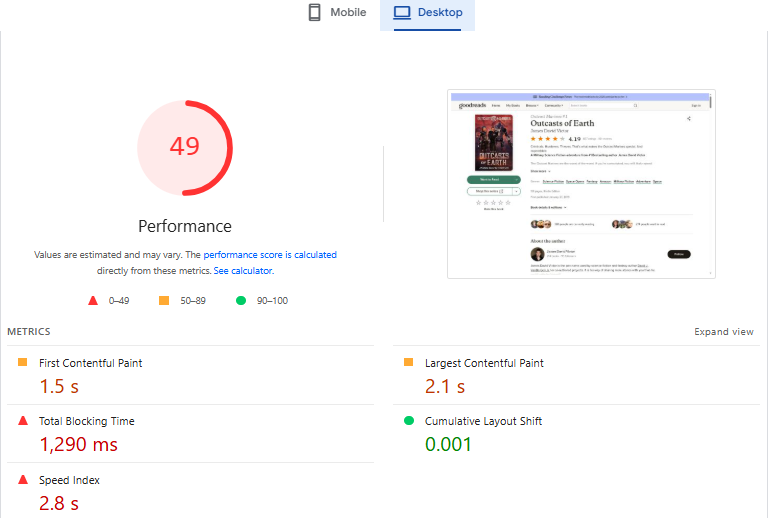The image size is (768, 518).
Task: Click the 'METRICS' section label
Action: [29, 331]
